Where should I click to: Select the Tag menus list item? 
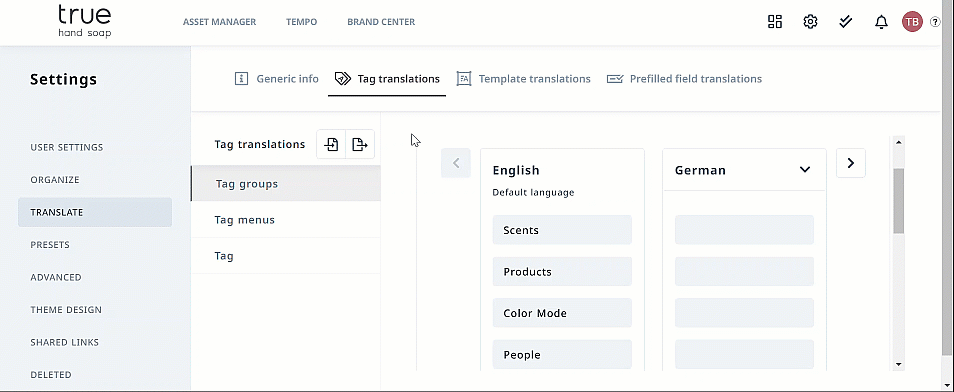tap(286, 220)
